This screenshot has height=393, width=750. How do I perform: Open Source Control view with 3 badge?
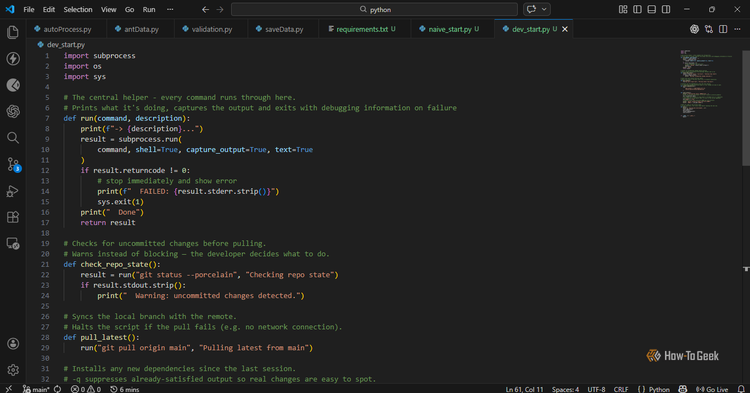[13, 164]
